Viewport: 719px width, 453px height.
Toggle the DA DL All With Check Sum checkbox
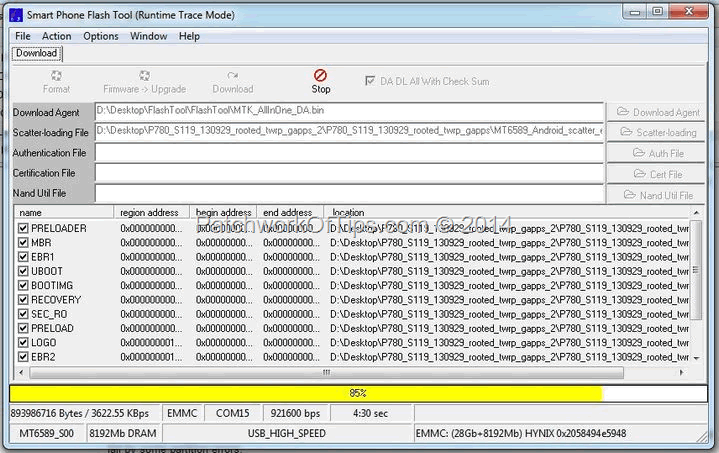tap(370, 81)
